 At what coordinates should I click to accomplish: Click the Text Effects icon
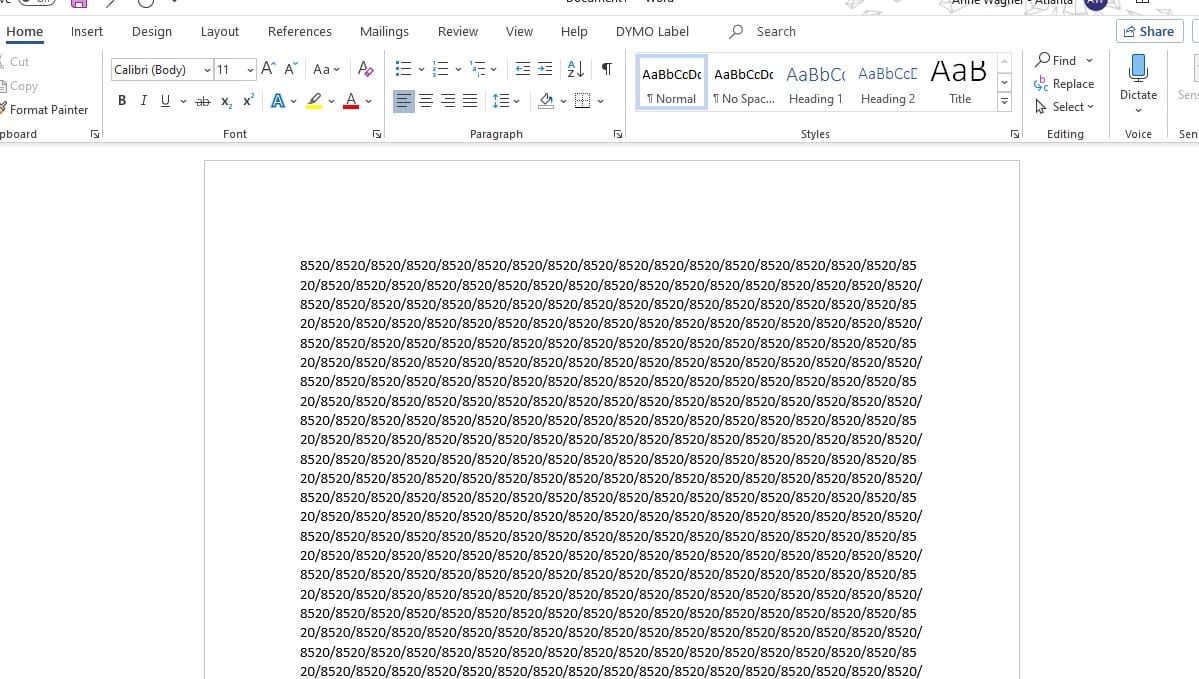pyautogui.click(x=278, y=101)
